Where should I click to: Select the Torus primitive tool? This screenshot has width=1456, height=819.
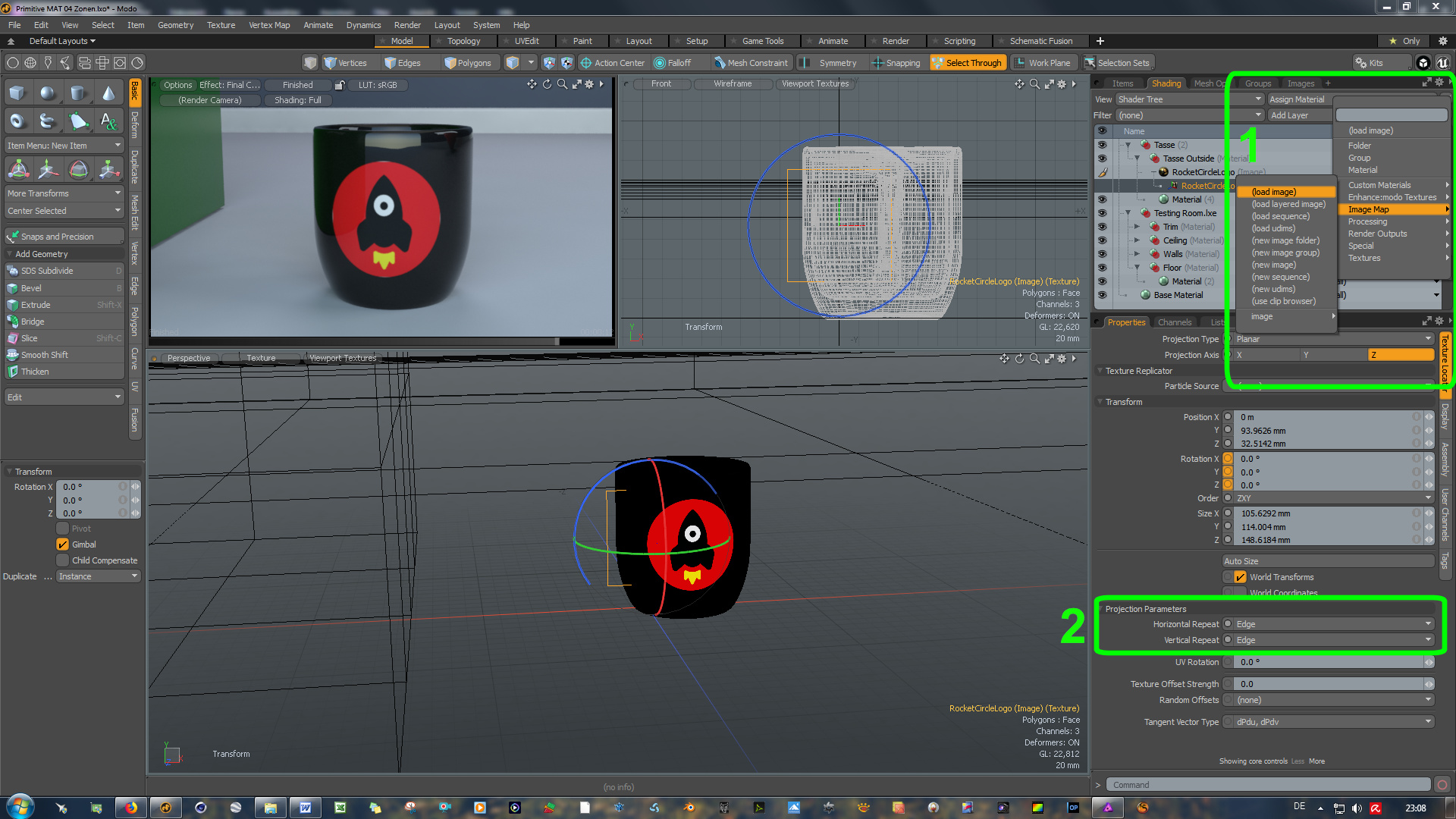[17, 121]
